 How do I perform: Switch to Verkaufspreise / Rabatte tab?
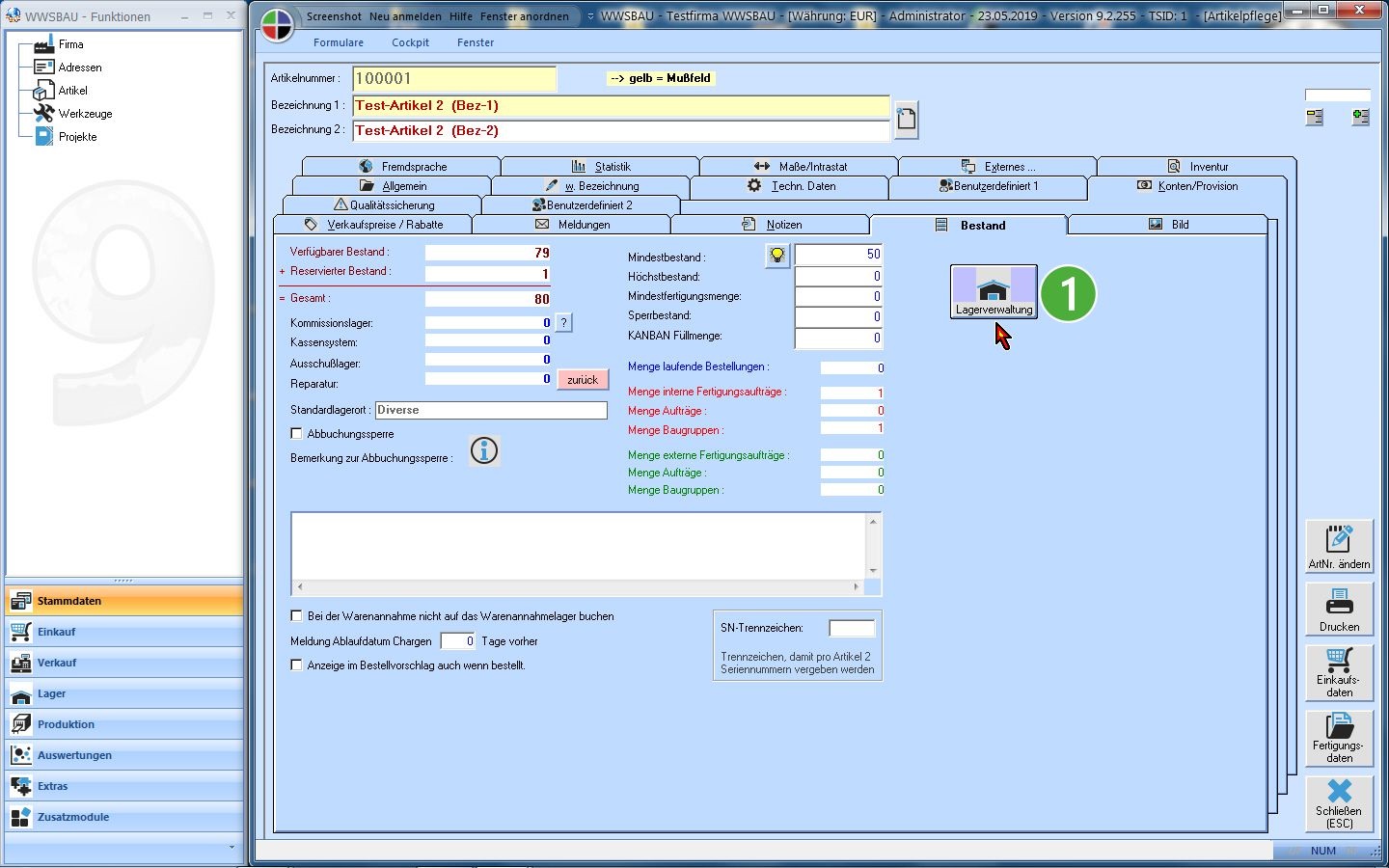point(372,225)
